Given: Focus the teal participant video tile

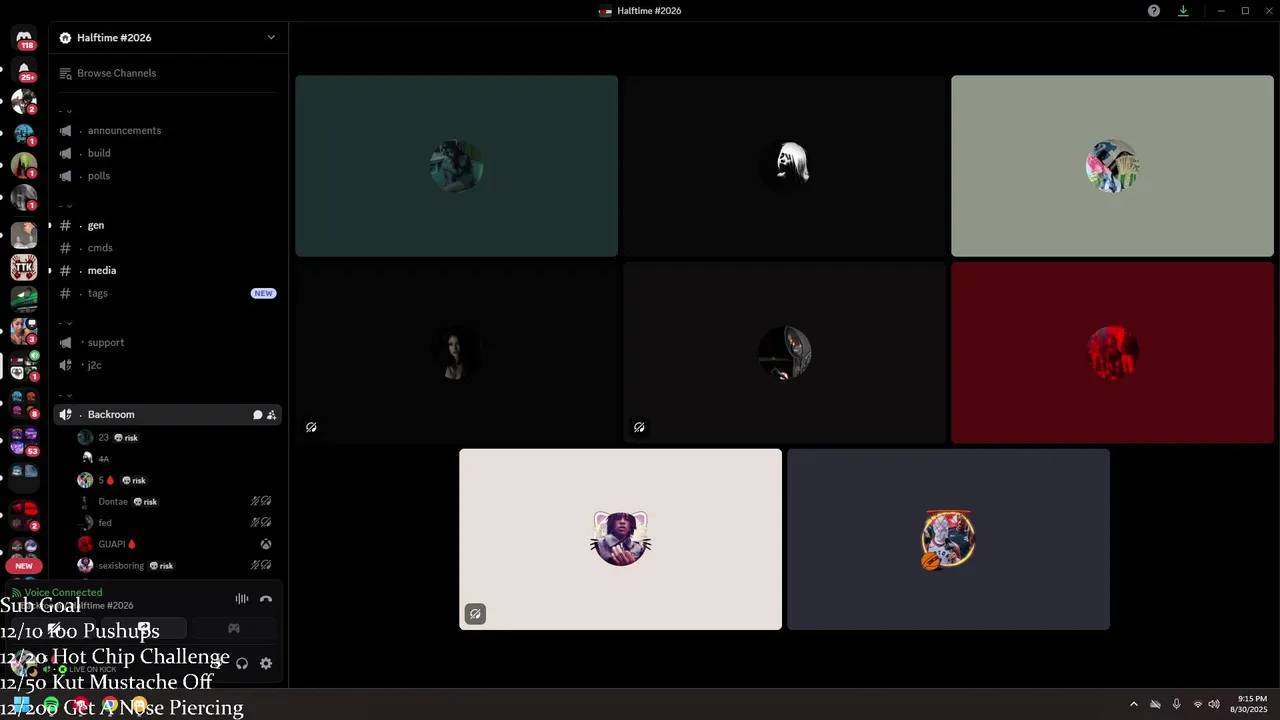Looking at the screenshot, I should coord(456,166).
